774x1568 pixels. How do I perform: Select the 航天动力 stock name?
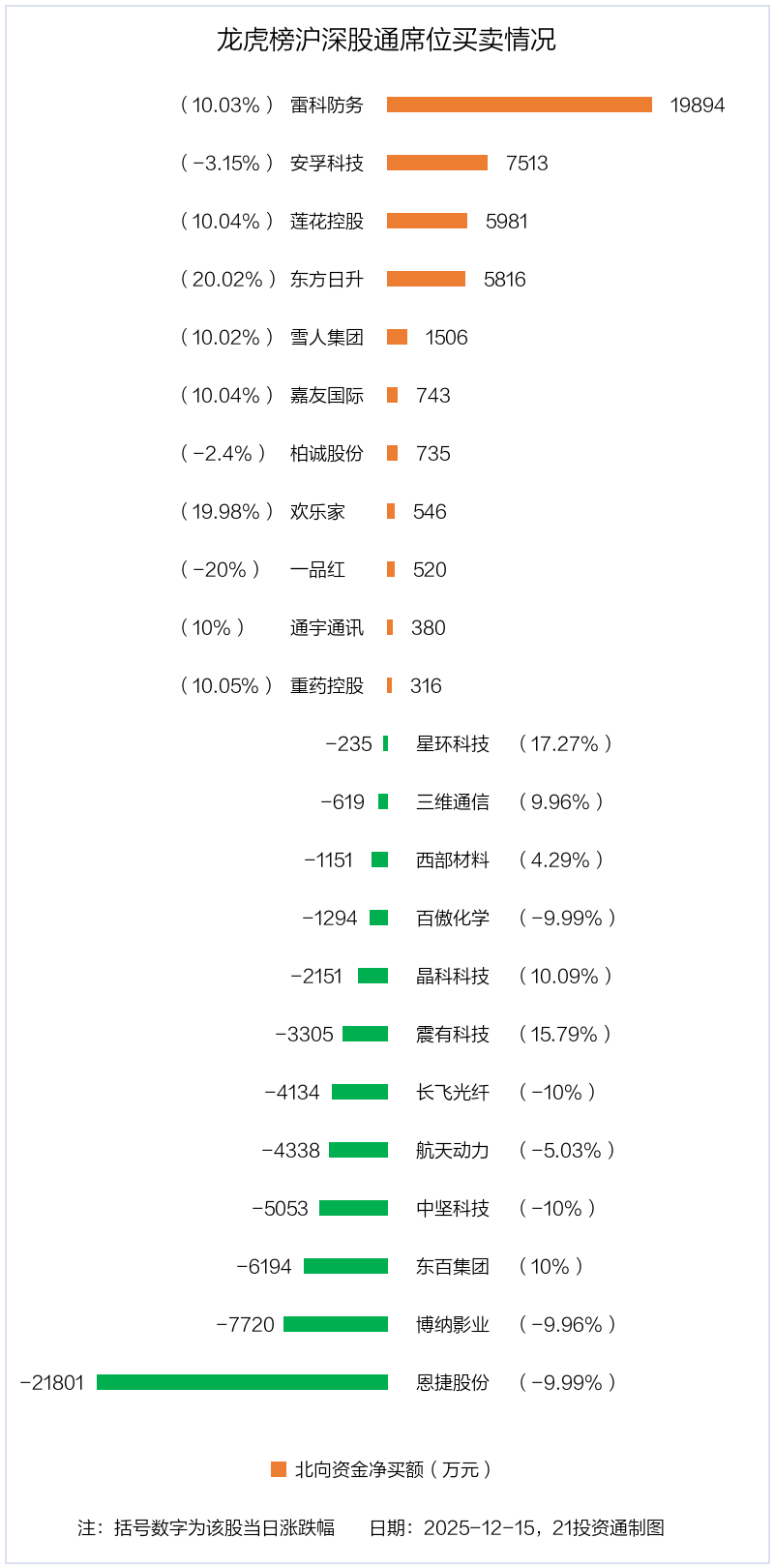tap(453, 1150)
